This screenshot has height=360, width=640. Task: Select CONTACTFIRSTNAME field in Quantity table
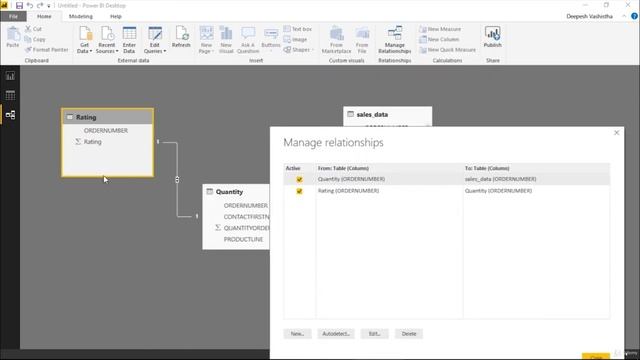pos(246,217)
